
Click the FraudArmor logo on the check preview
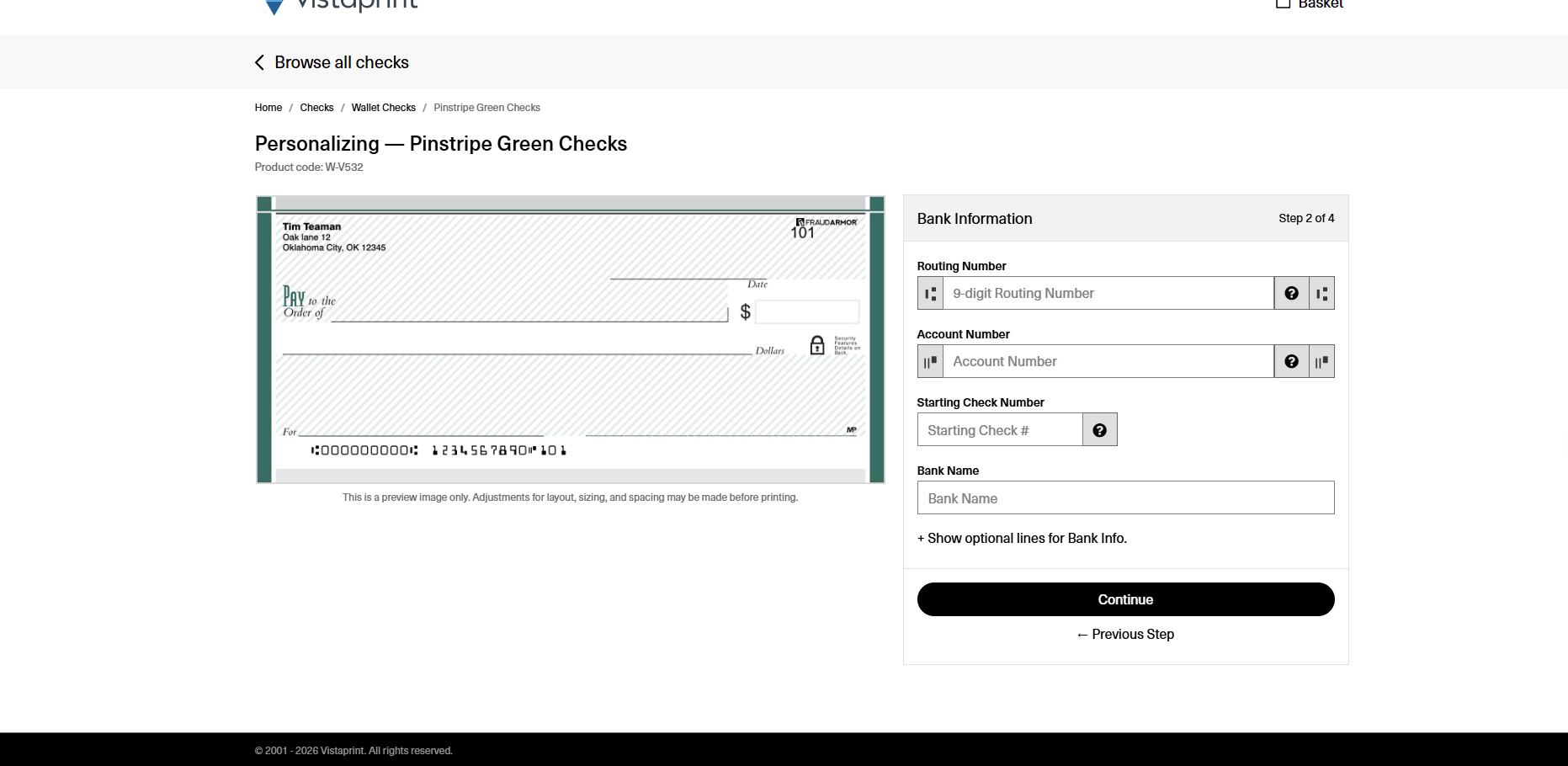pyautogui.click(x=827, y=222)
